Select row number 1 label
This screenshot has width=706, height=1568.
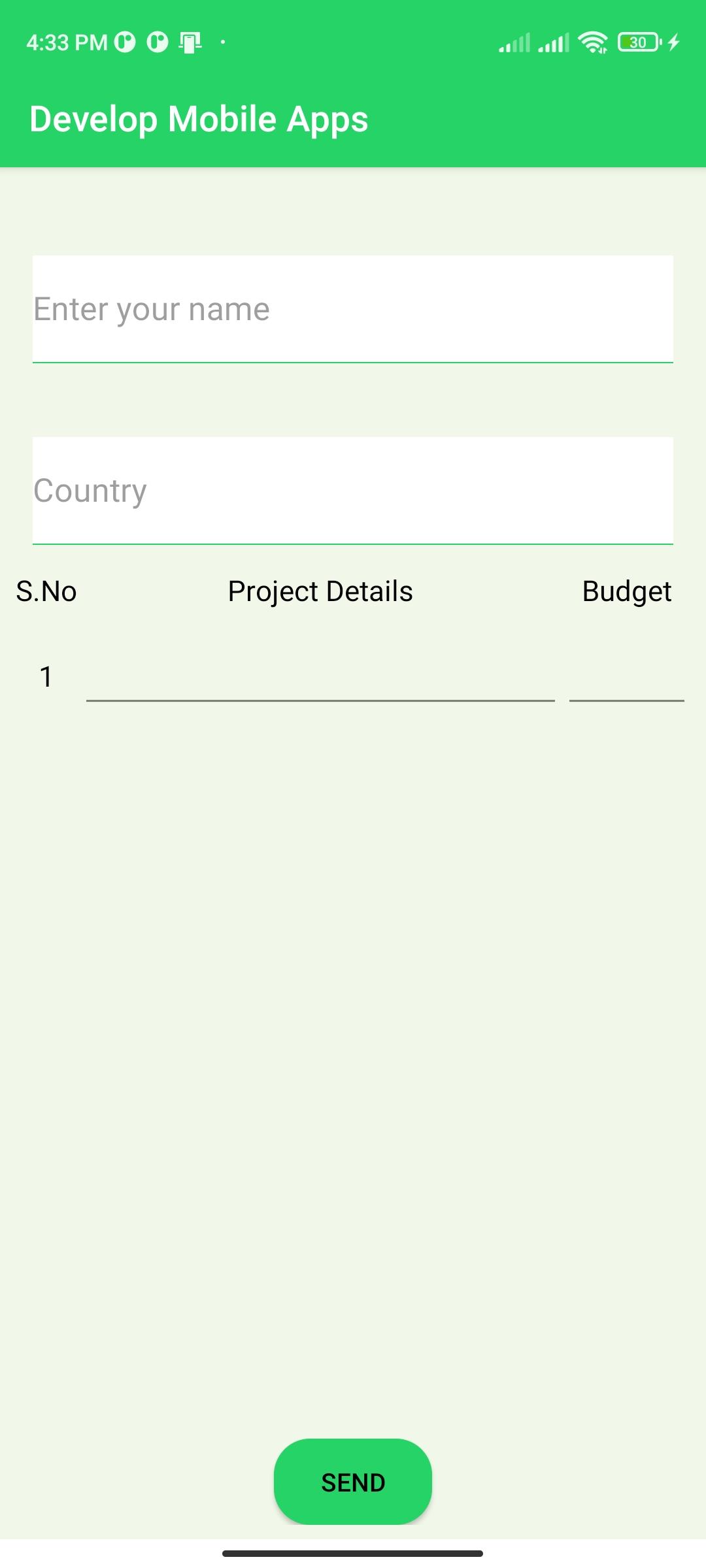[x=46, y=677]
